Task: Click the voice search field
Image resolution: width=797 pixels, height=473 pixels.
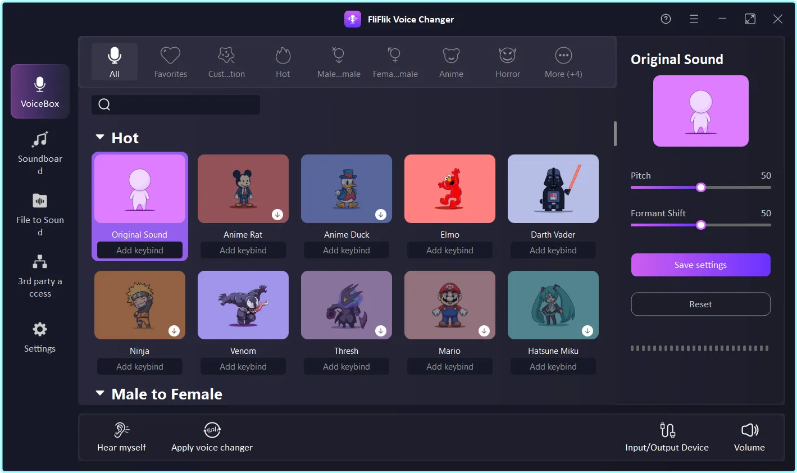Action: tap(176, 105)
